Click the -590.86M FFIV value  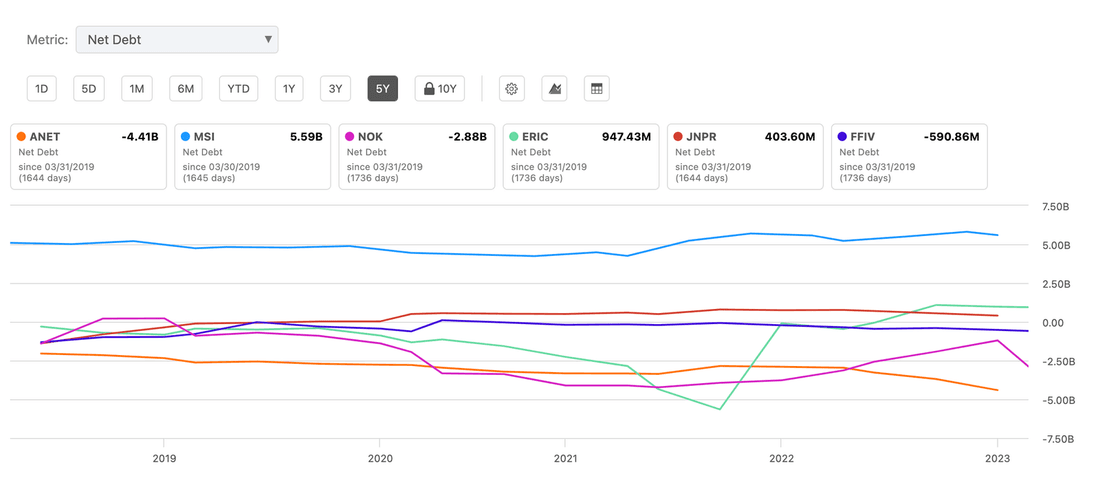point(951,137)
